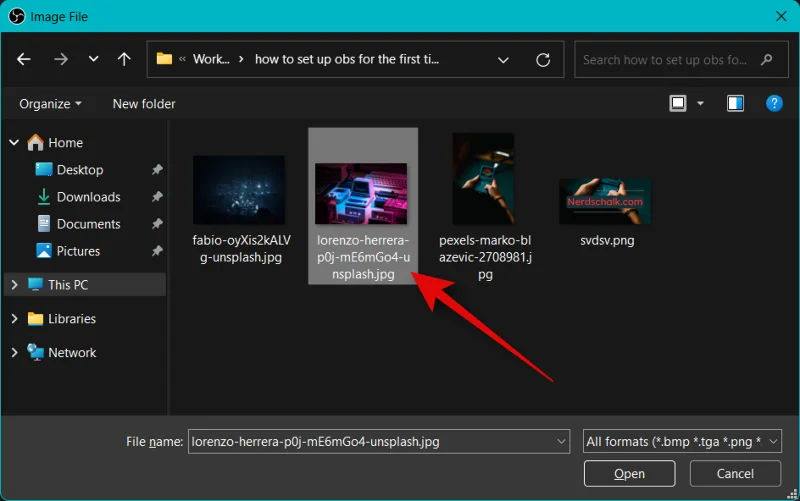Toggle the preview pane
Screen dimensions: 800x501
coord(735,104)
